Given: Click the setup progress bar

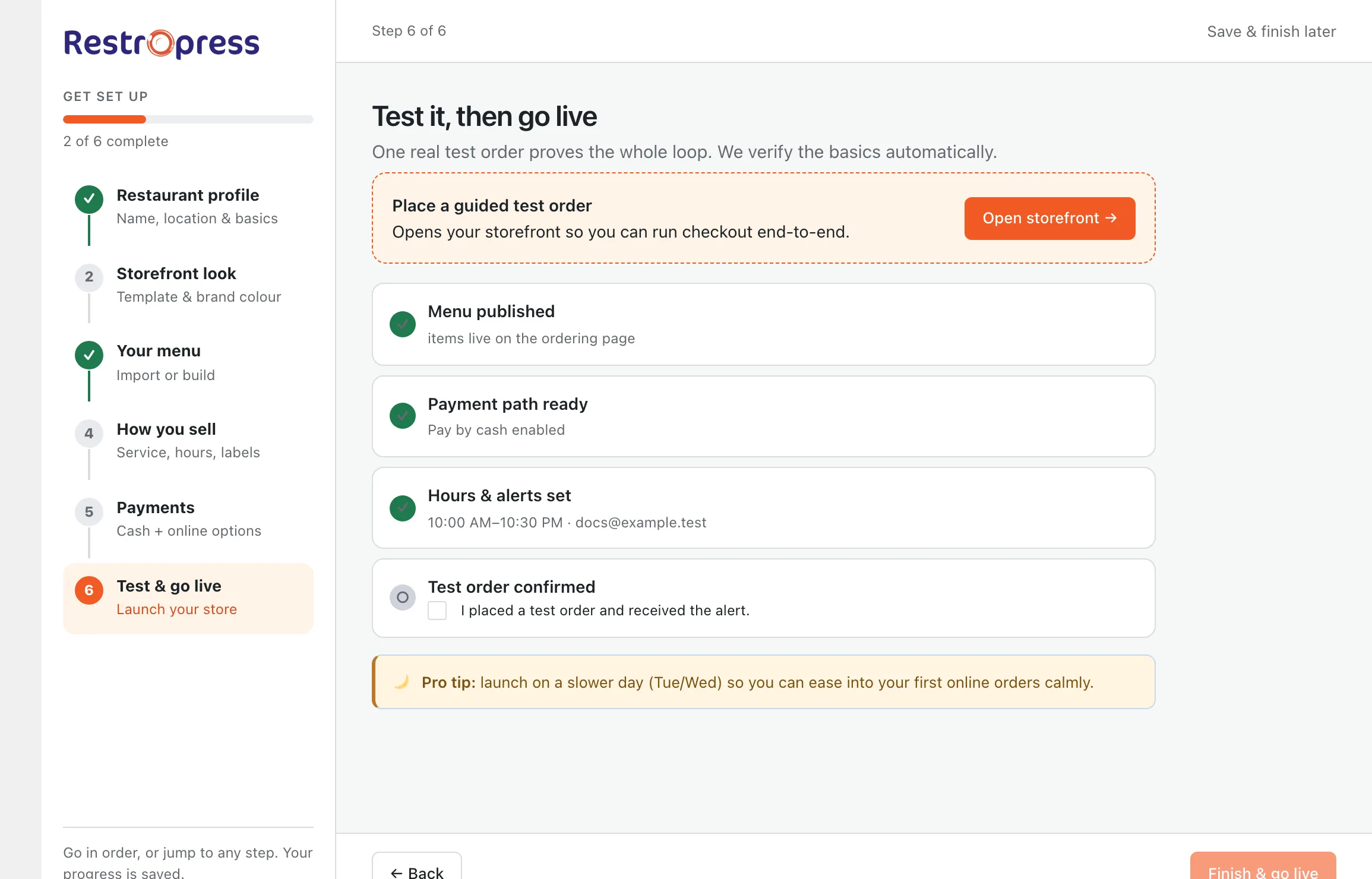Looking at the screenshot, I should pyautogui.click(x=188, y=119).
